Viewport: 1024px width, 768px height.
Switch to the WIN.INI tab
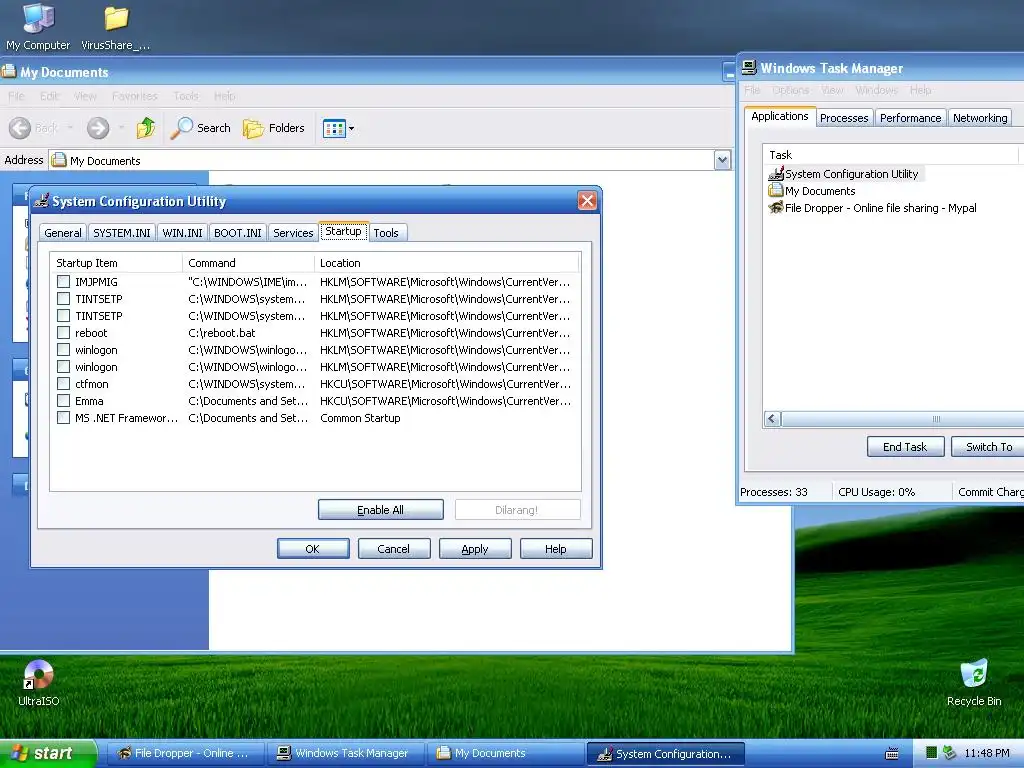click(182, 232)
